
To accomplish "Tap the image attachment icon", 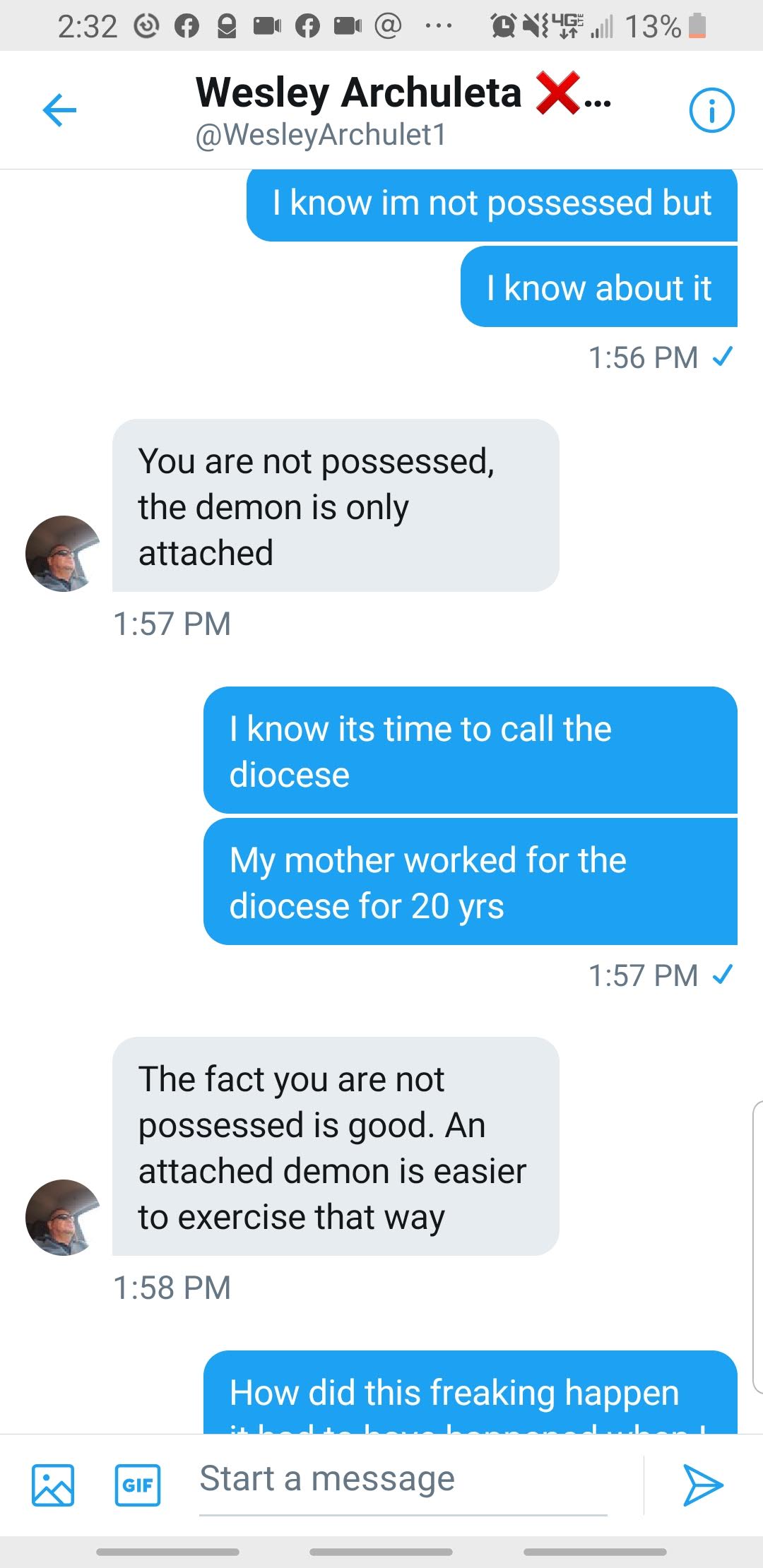I will coord(53,1485).
